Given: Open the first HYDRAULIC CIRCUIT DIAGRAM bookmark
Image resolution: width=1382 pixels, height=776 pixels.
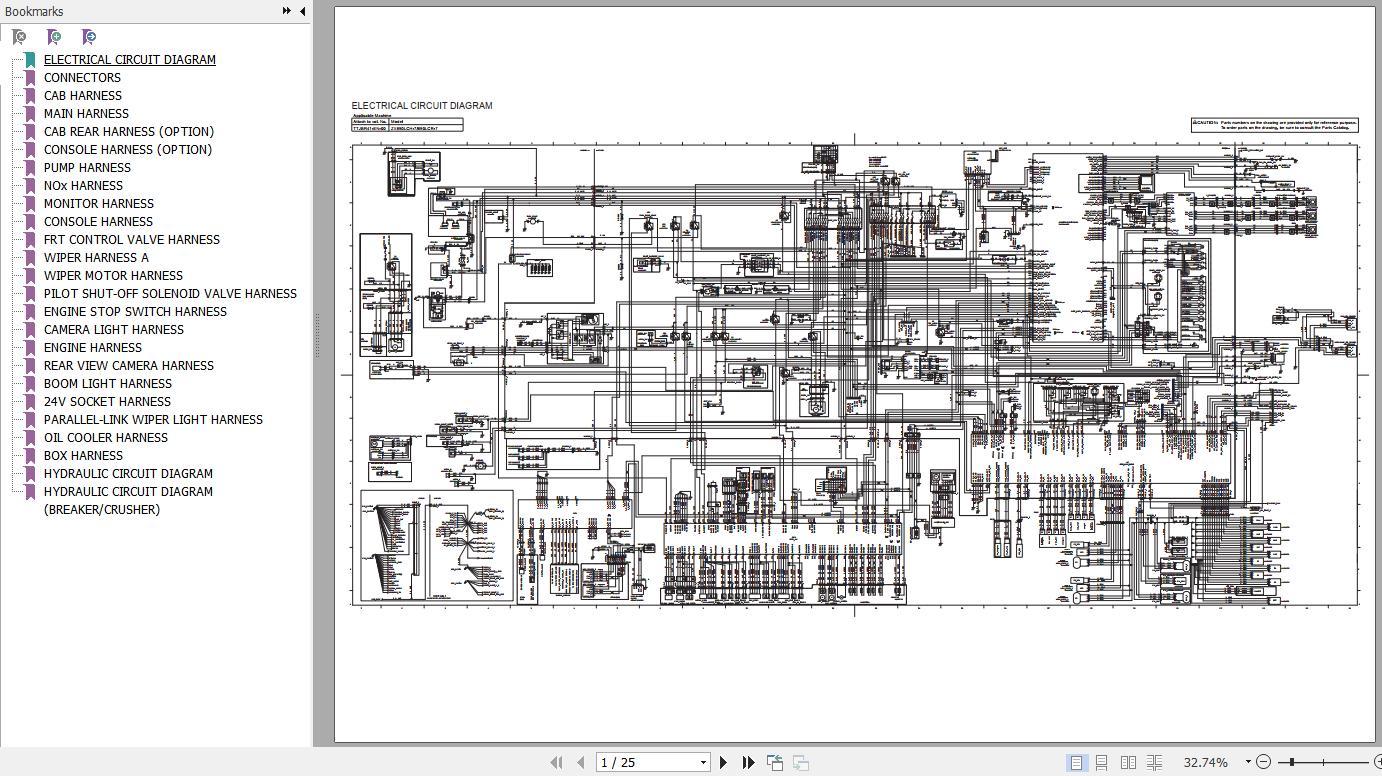Looking at the screenshot, I should pos(128,473).
